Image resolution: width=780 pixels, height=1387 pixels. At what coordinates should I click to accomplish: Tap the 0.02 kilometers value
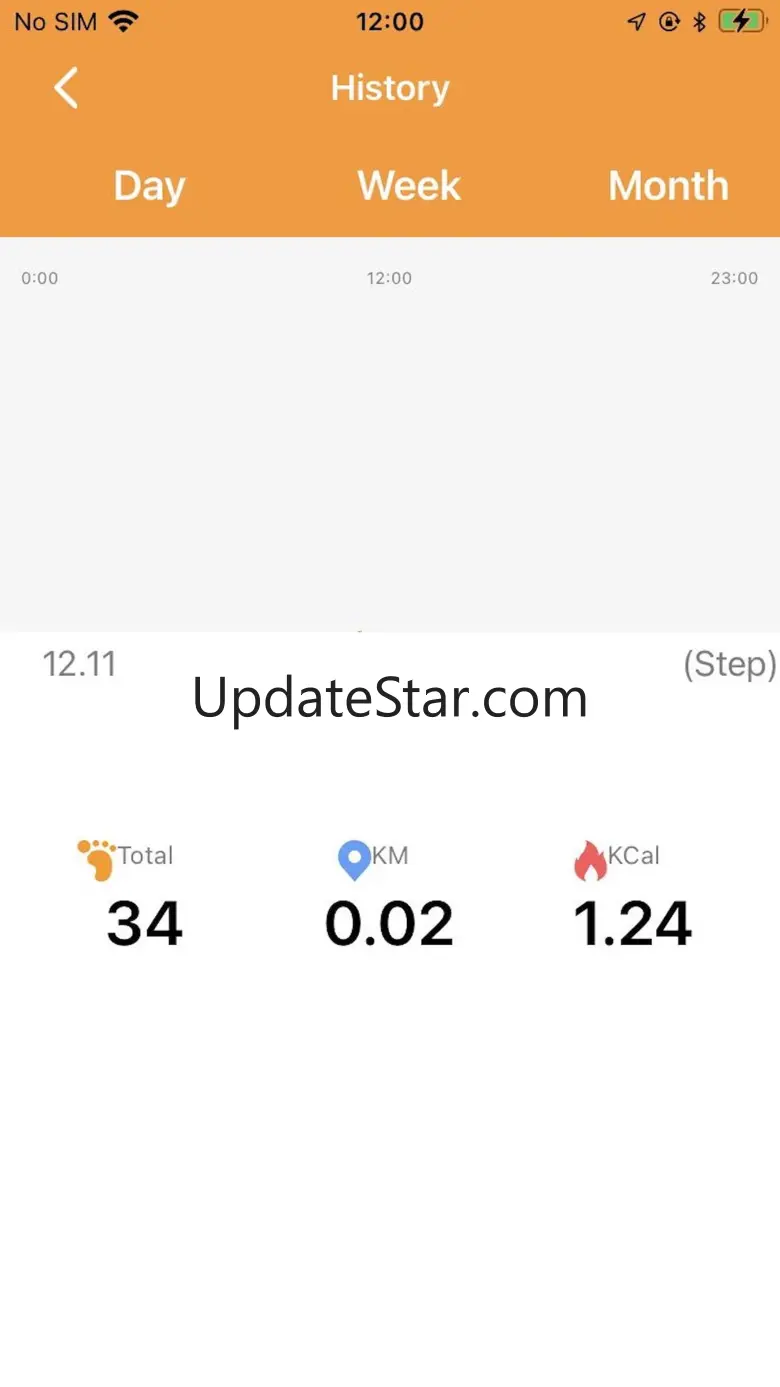click(389, 923)
